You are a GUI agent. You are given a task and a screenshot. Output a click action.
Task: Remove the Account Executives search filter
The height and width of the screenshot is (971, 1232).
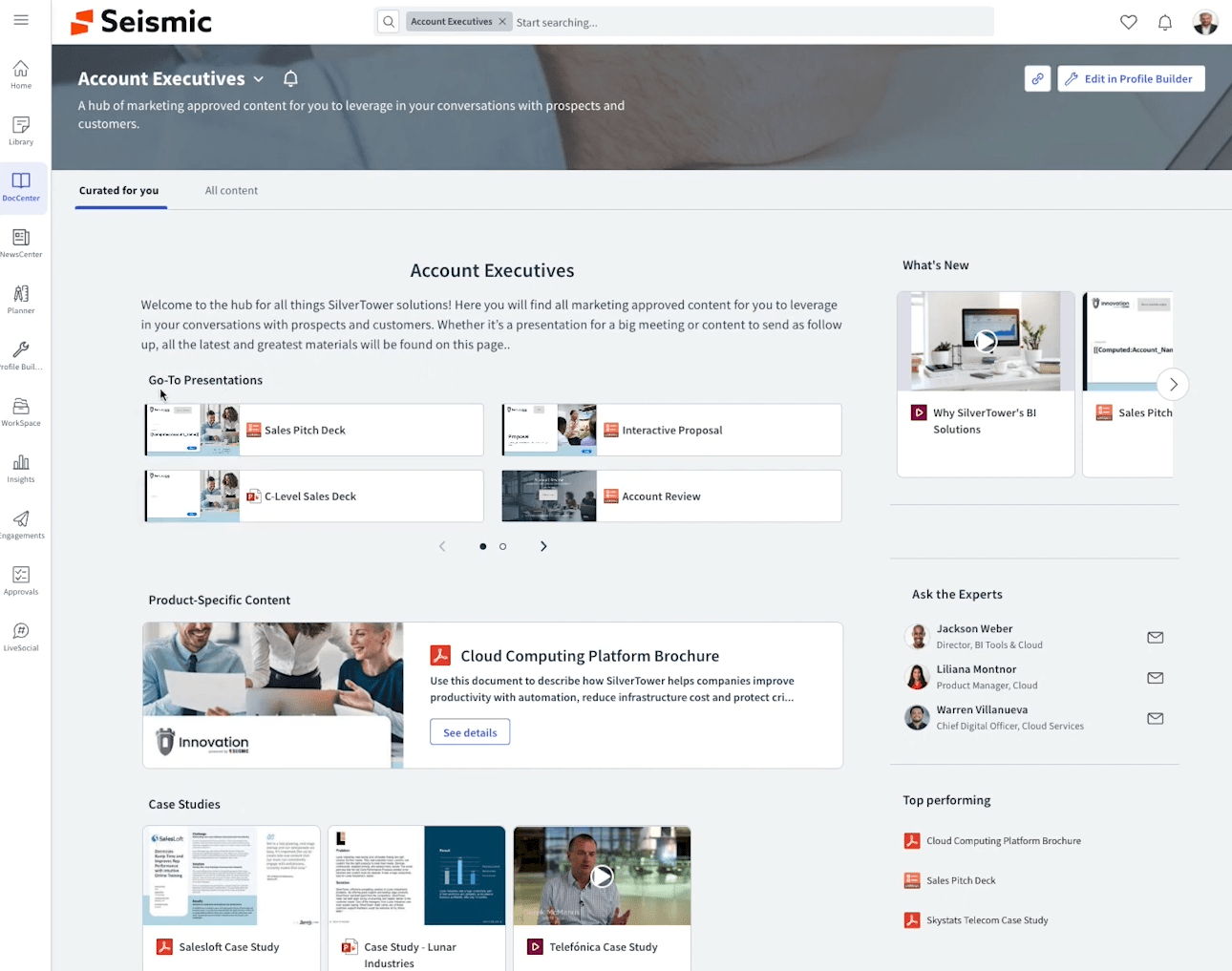pos(502,22)
